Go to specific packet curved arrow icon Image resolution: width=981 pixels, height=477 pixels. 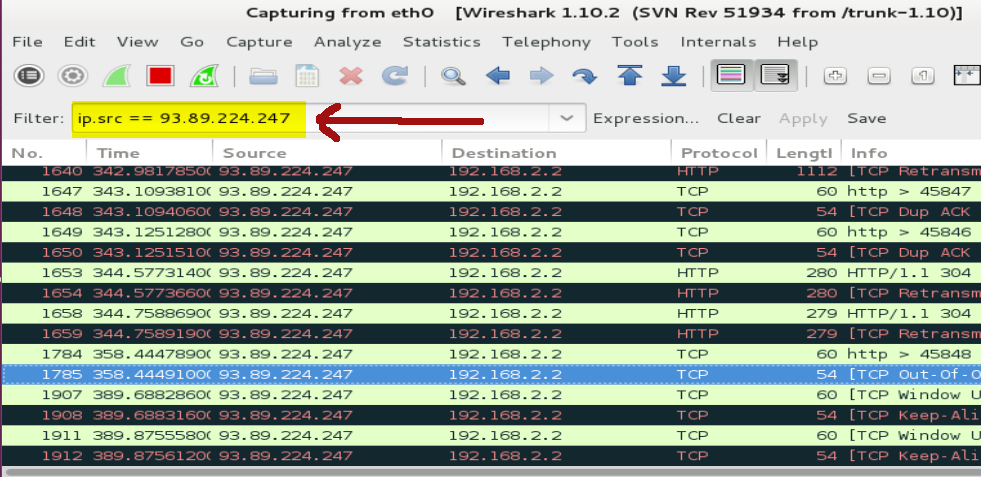click(x=584, y=76)
